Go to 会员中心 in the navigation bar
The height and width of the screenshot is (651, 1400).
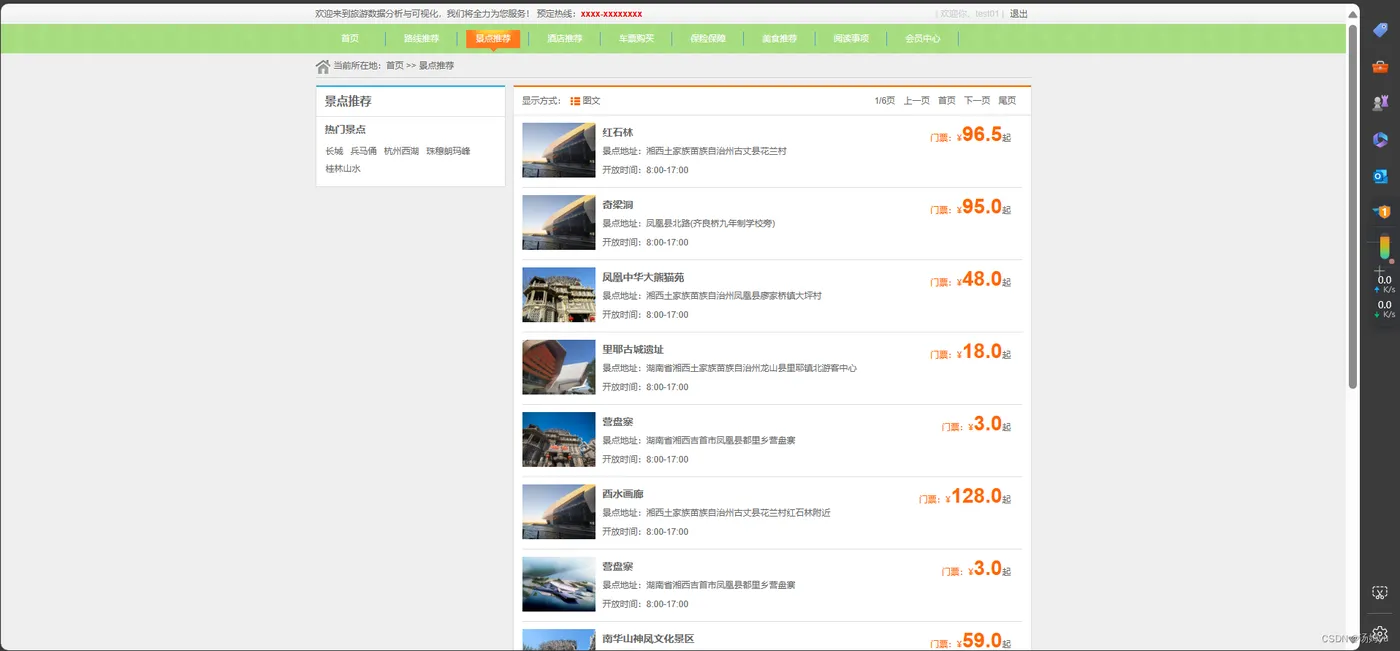pyautogui.click(x=923, y=39)
